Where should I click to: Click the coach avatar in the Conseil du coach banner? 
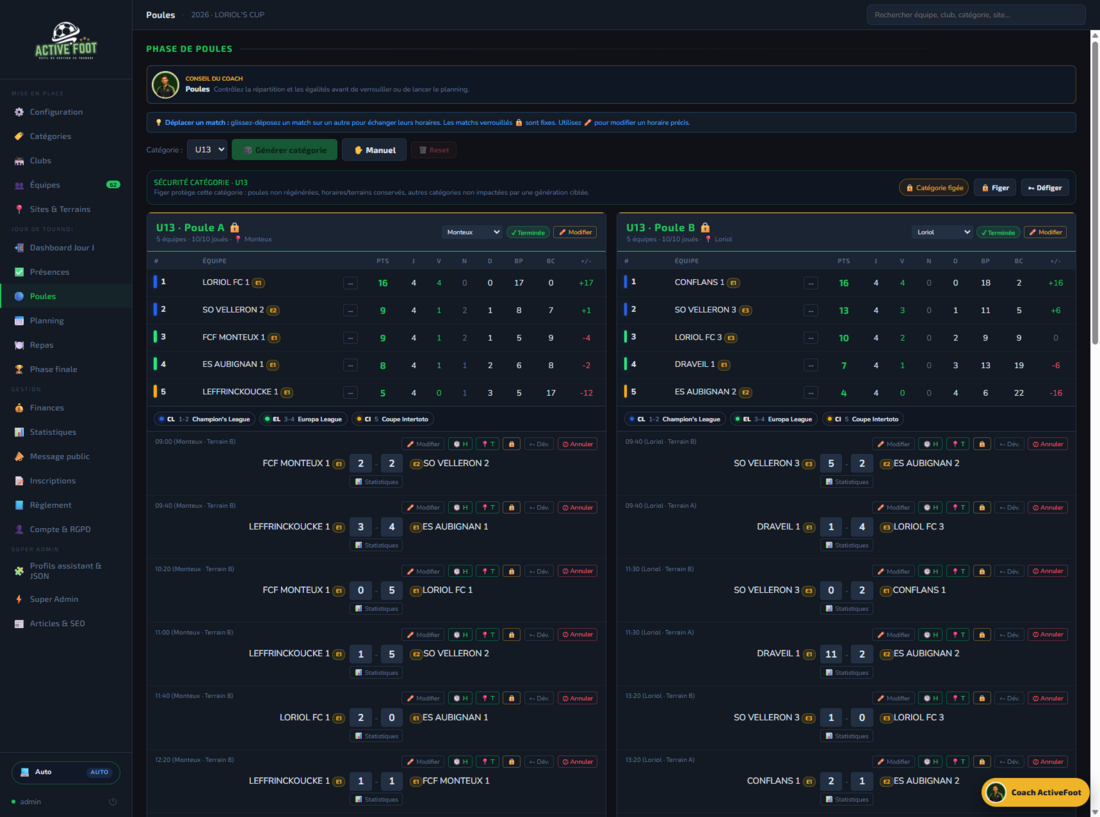166,85
